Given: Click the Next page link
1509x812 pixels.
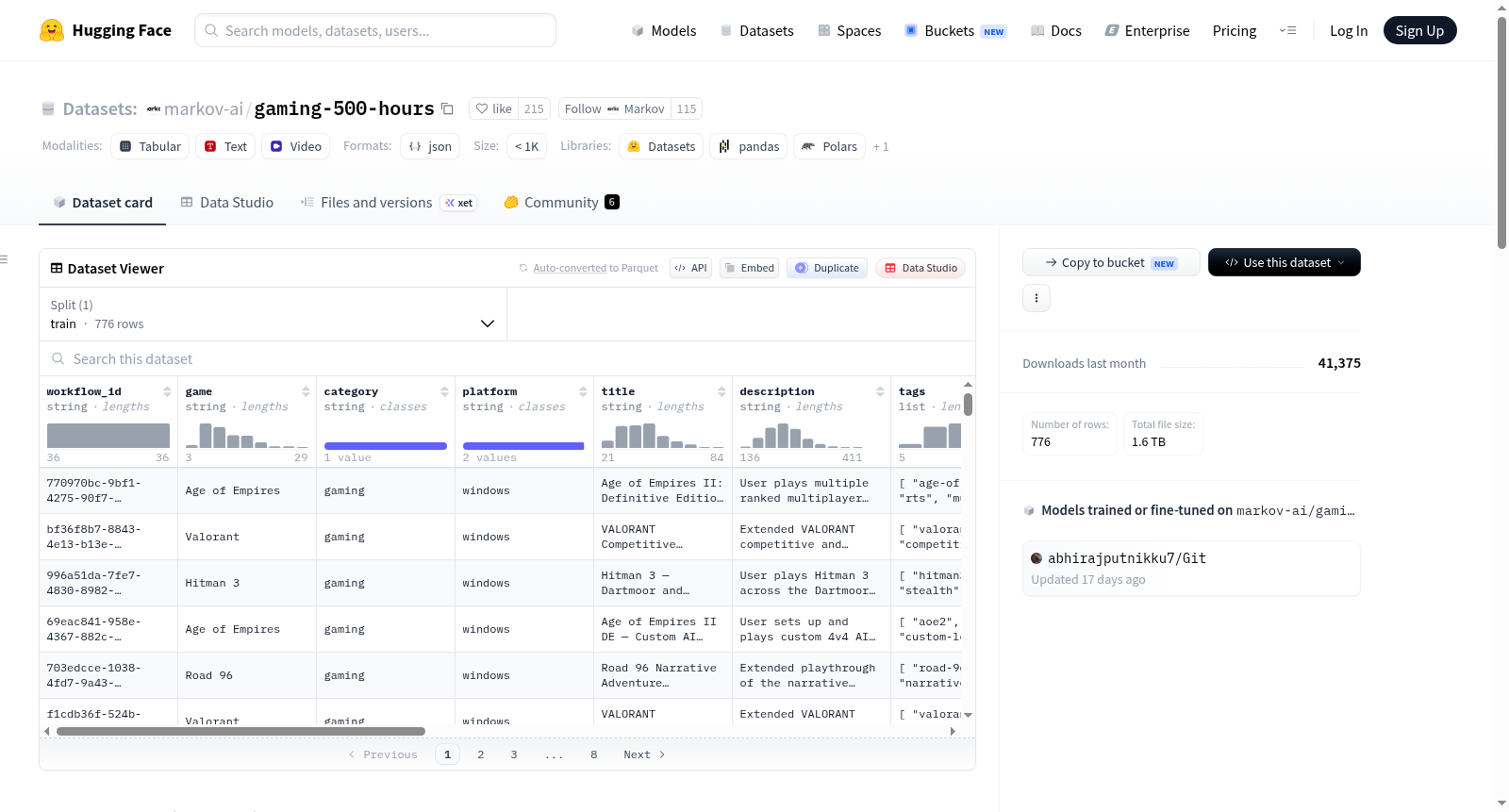Looking at the screenshot, I should (644, 754).
